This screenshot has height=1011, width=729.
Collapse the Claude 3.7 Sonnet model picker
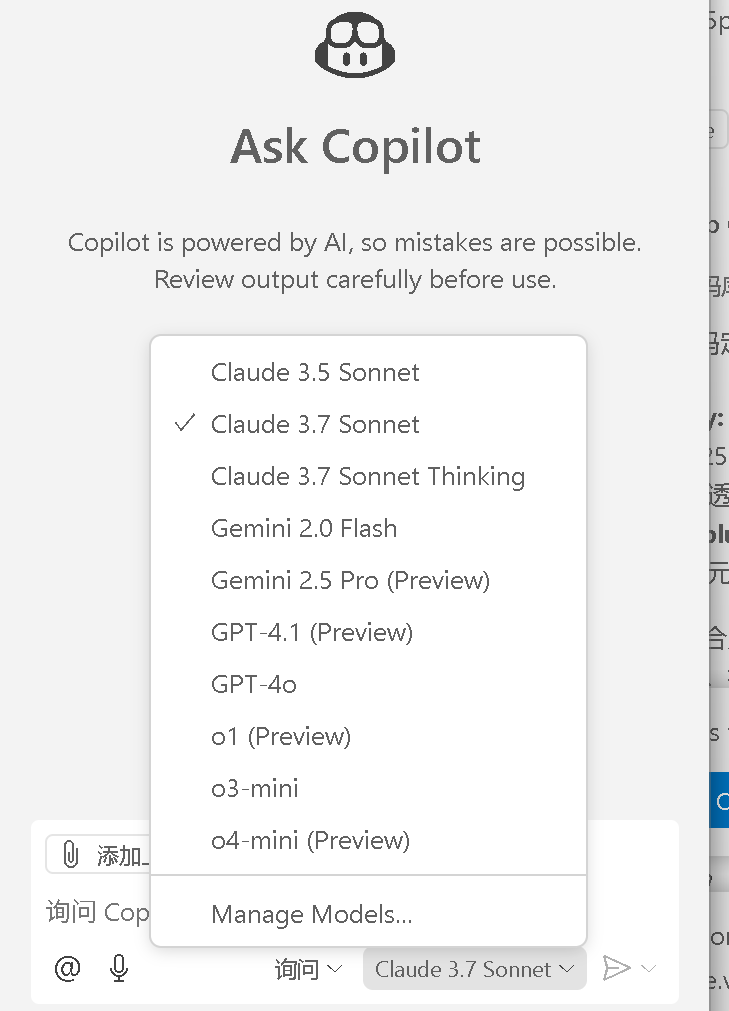coord(474,969)
